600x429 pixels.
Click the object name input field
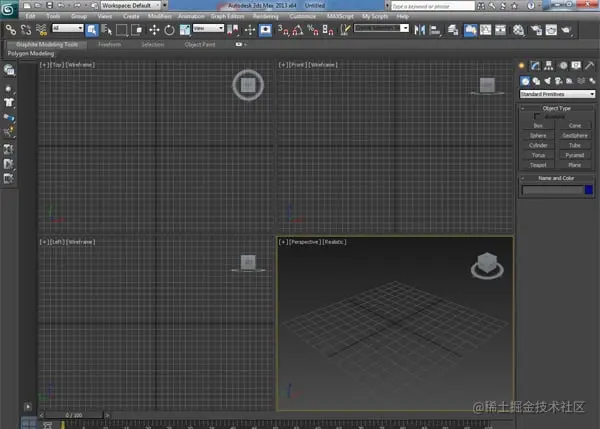click(x=553, y=190)
